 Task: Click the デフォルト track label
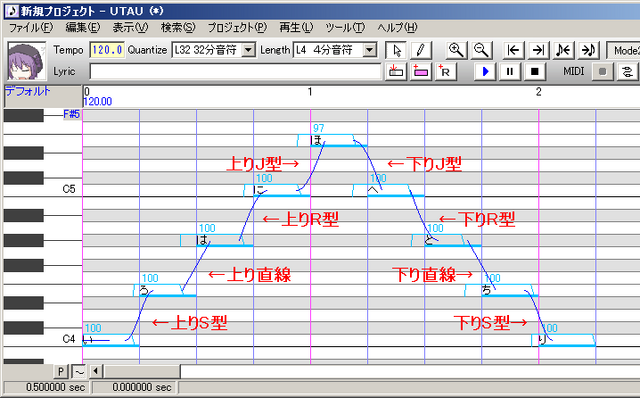coord(28,91)
